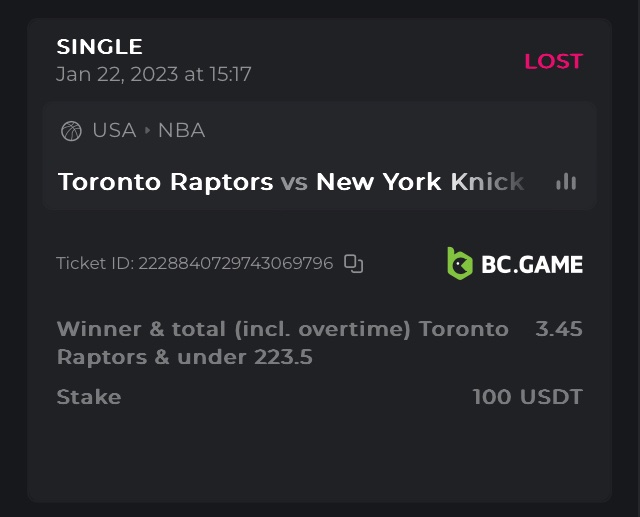Screen dimensions: 640x517
Task: Click the 'vs' text in match title
Action: coord(294,182)
